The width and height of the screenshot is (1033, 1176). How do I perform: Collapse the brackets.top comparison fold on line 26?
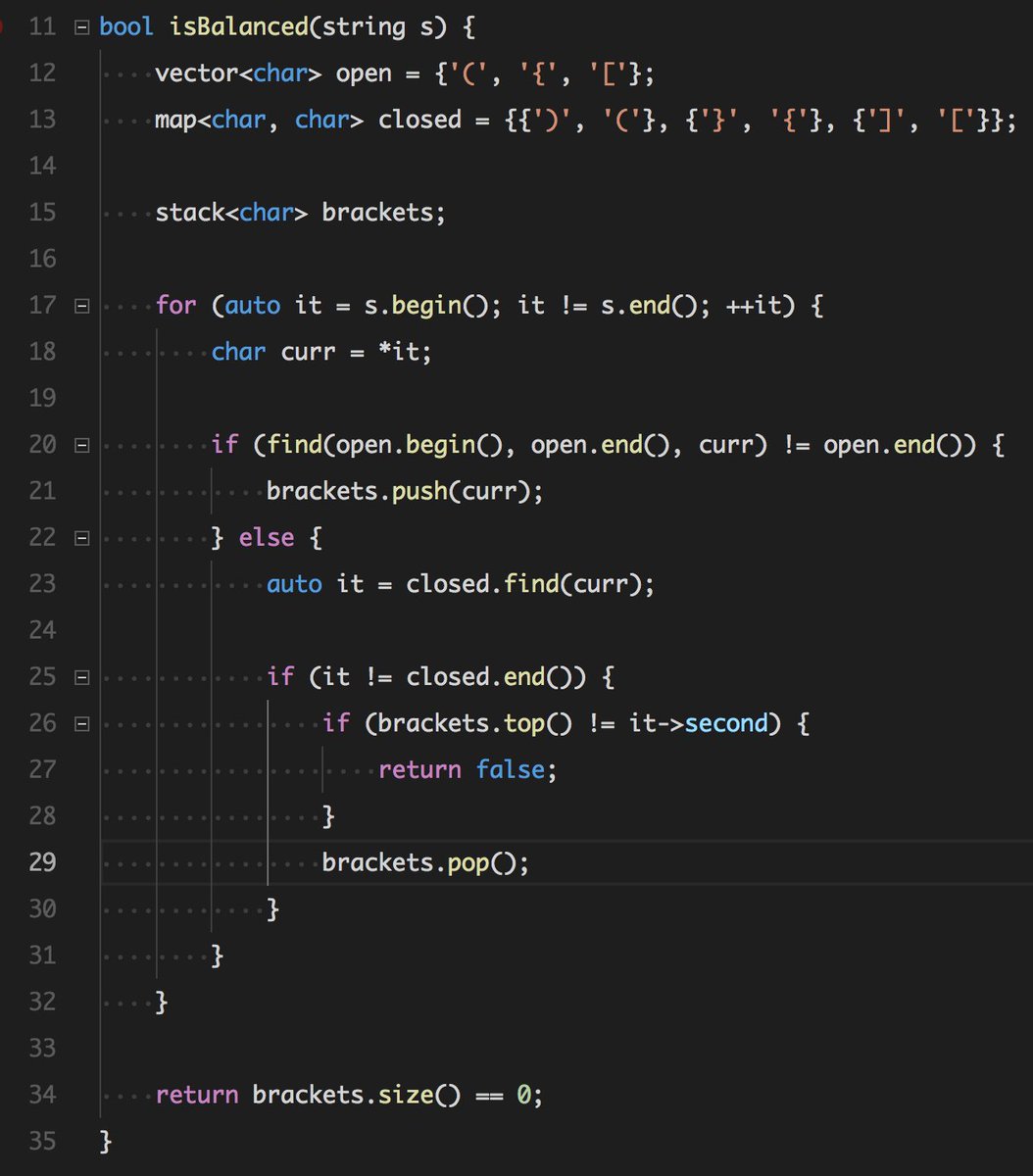pos(82,723)
